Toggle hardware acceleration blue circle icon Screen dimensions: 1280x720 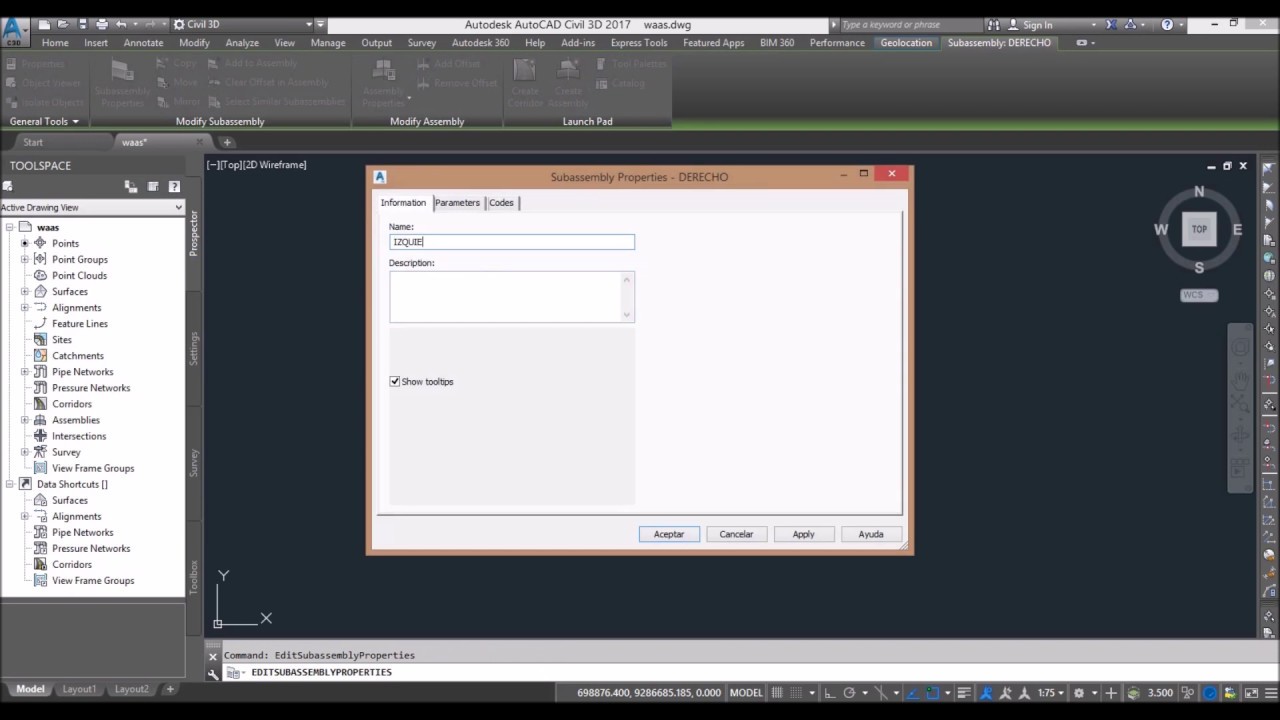(x=1210, y=693)
